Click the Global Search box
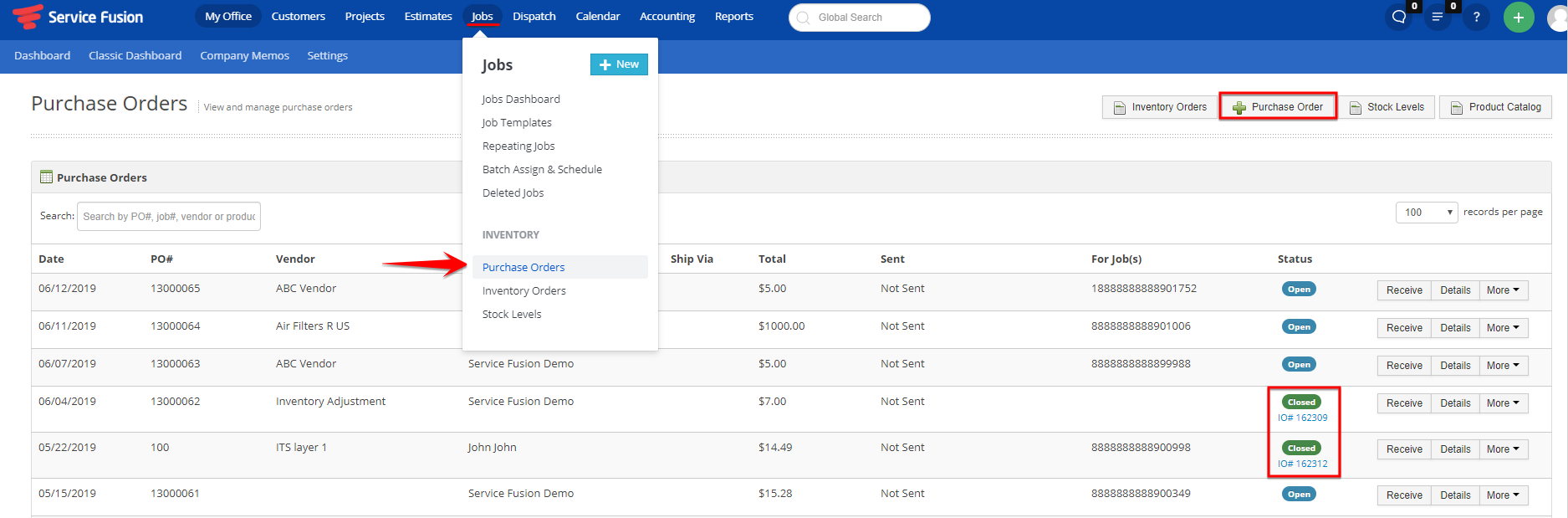This screenshot has width=1568, height=518. (x=859, y=18)
